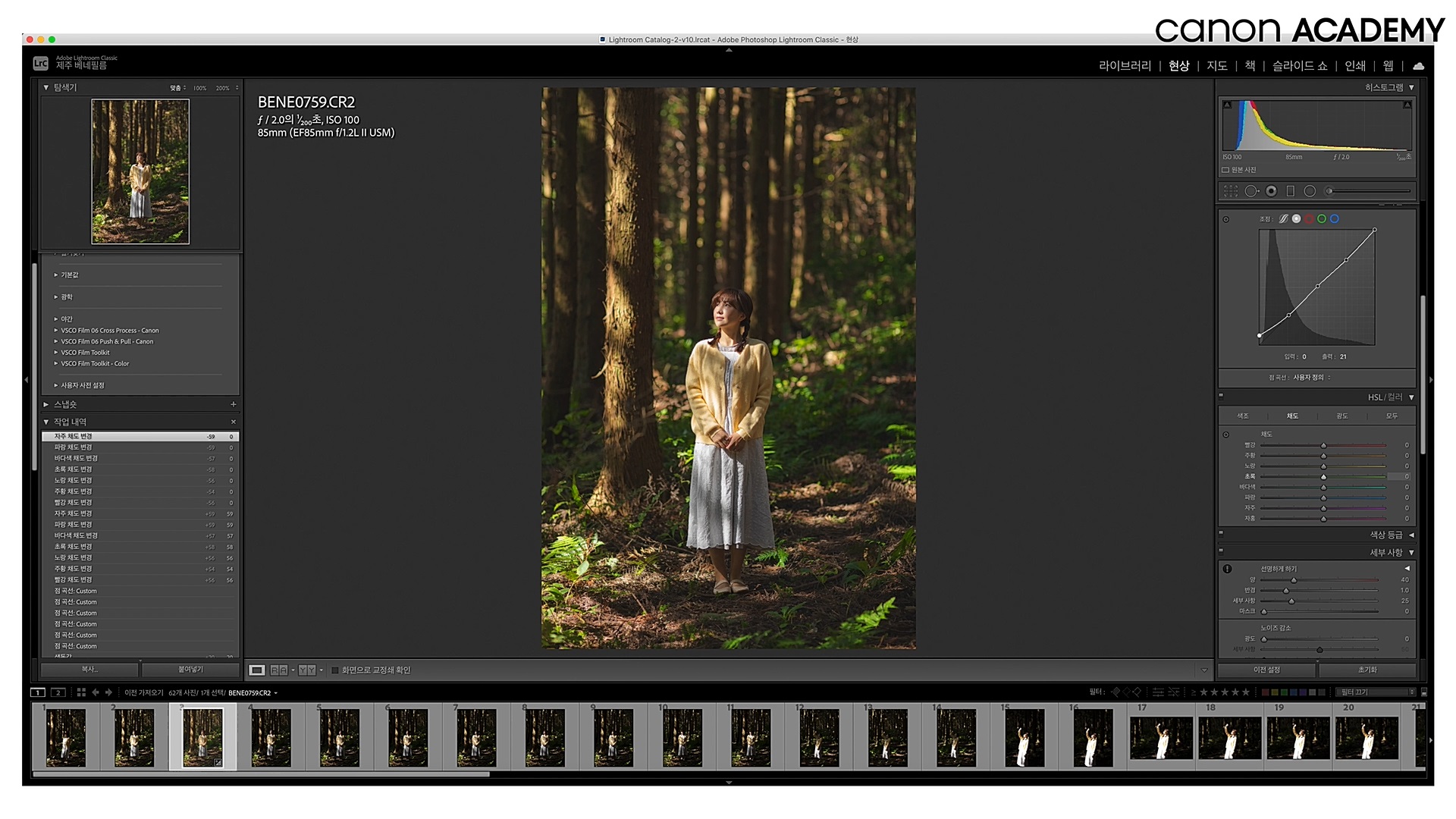Open the 슬라이드 쇼 module
The height and width of the screenshot is (819, 1456).
pyautogui.click(x=1300, y=66)
